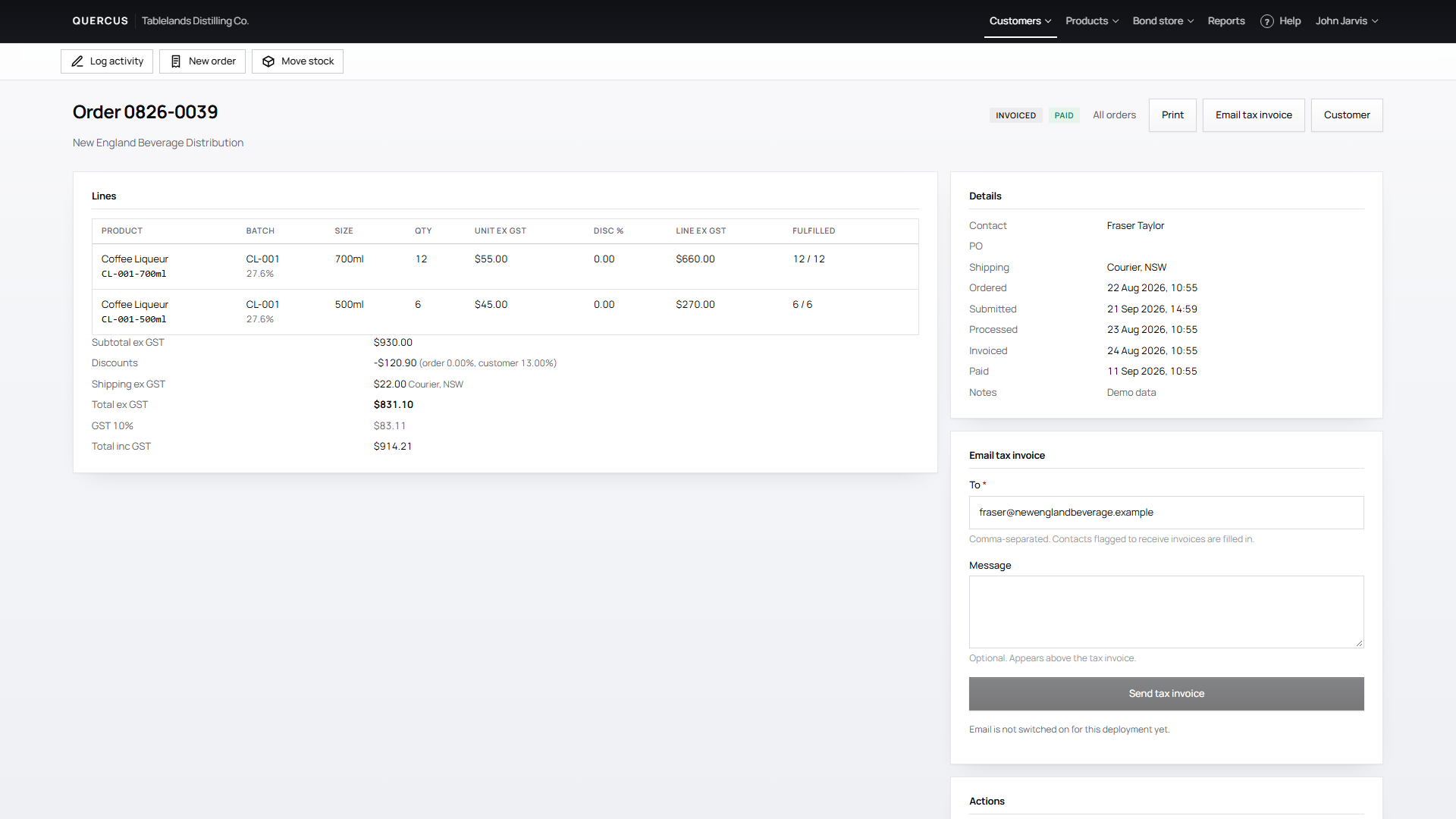Click the Email tax invoice header button

1254,115
